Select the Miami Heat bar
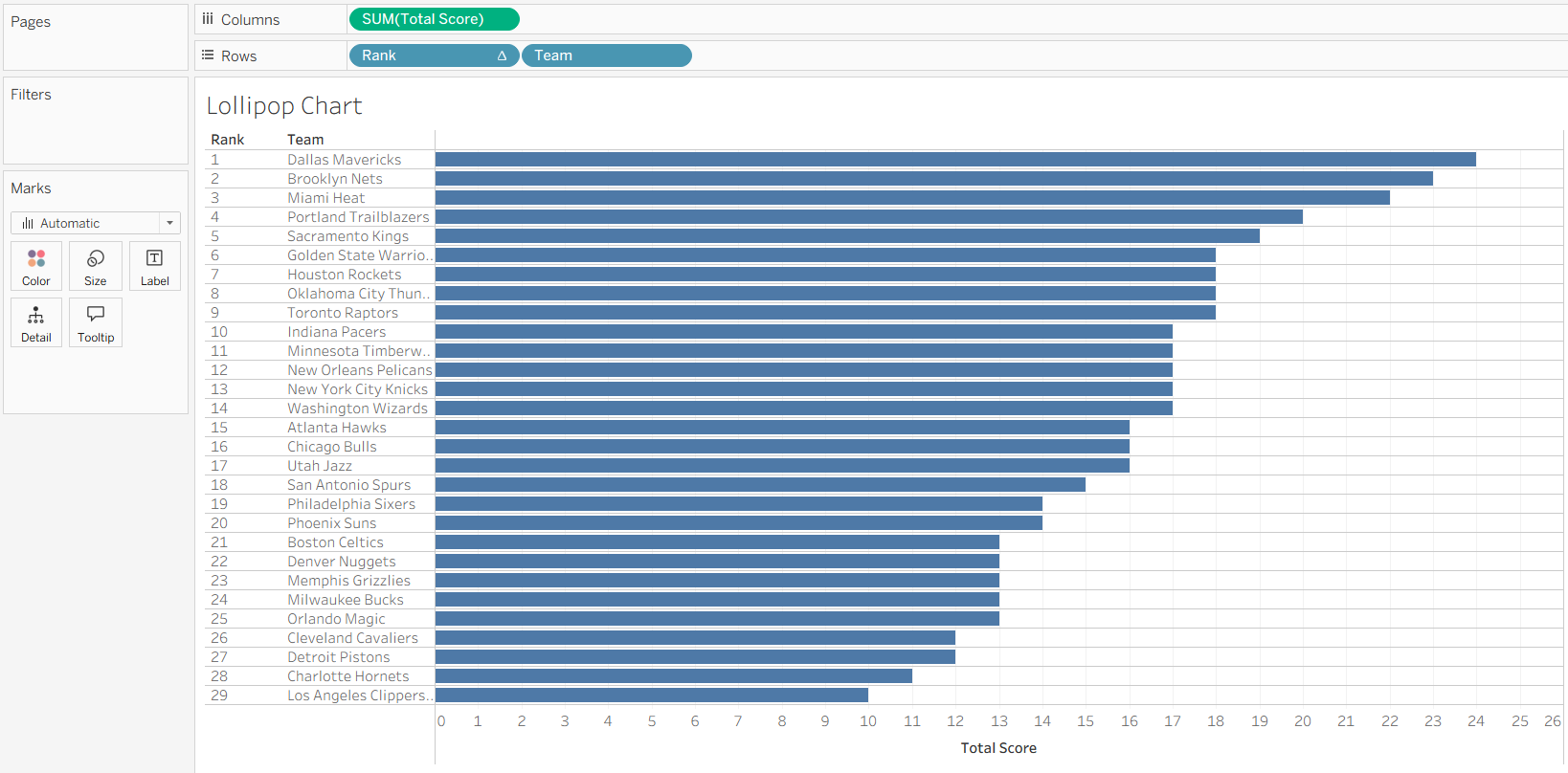The image size is (1568, 773). tap(912, 198)
